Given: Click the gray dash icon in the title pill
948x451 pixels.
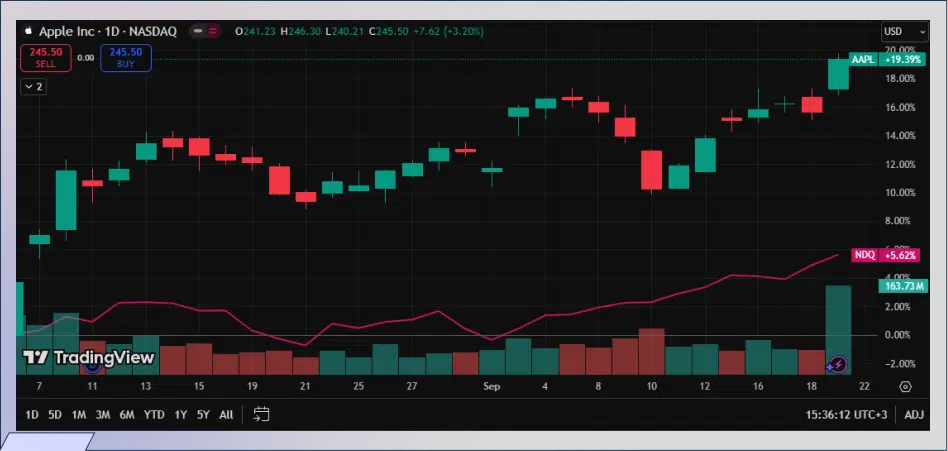Looking at the screenshot, I should point(198,31).
